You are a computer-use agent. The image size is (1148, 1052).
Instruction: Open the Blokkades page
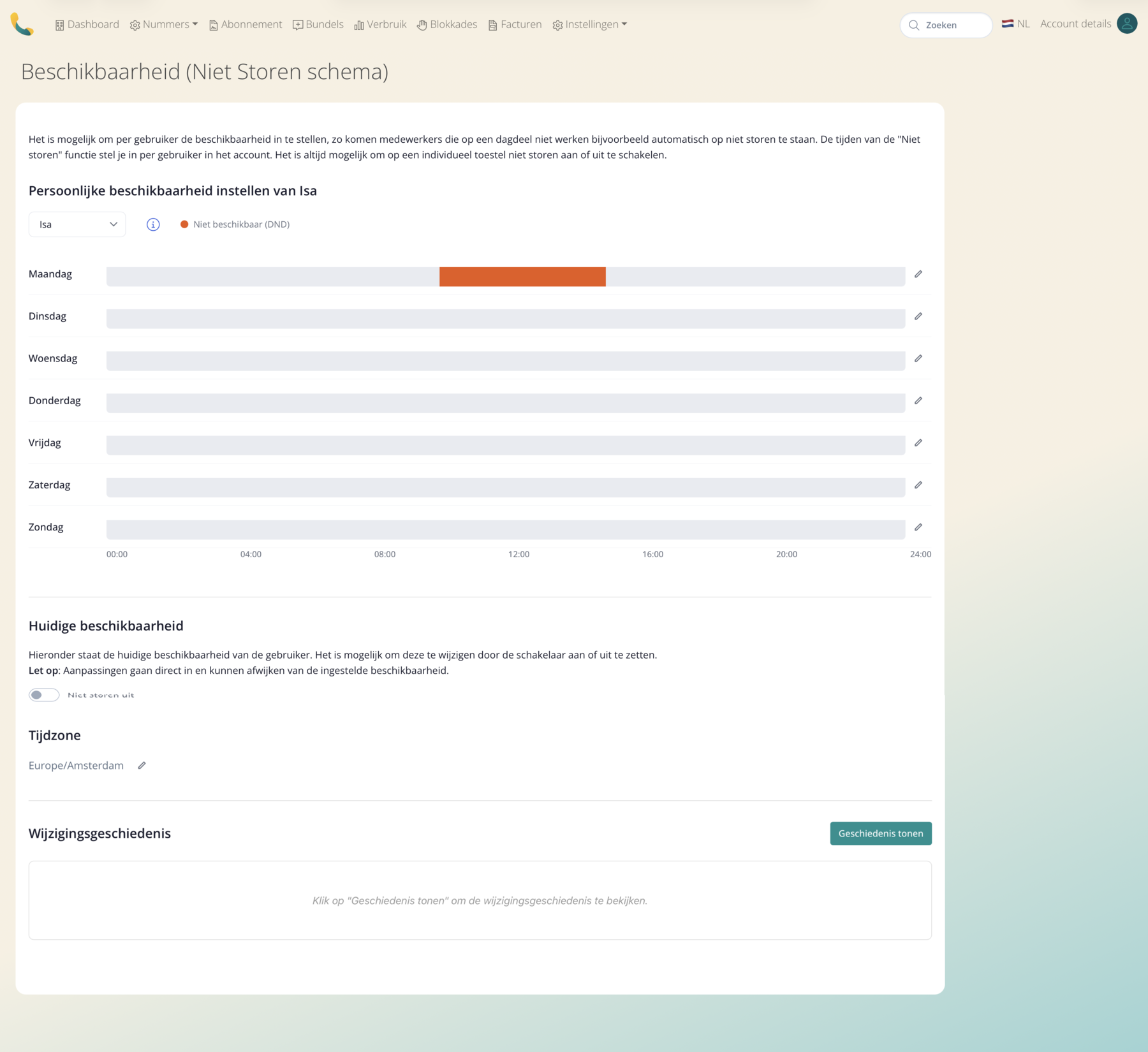tap(447, 24)
